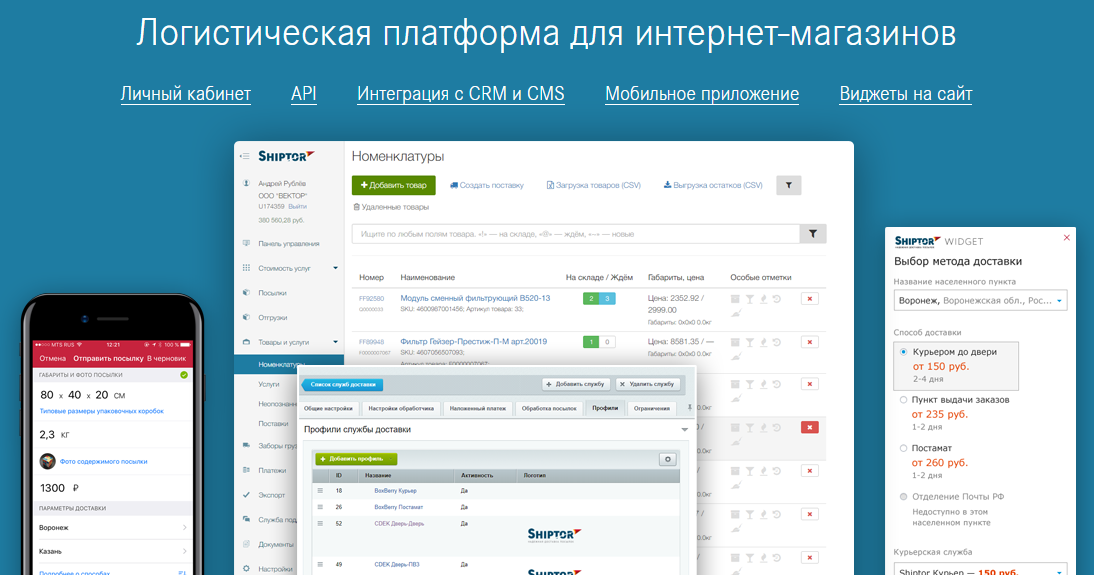Tap Отмена on phone screen
The width and height of the screenshot is (1094, 577).
(x=52, y=359)
